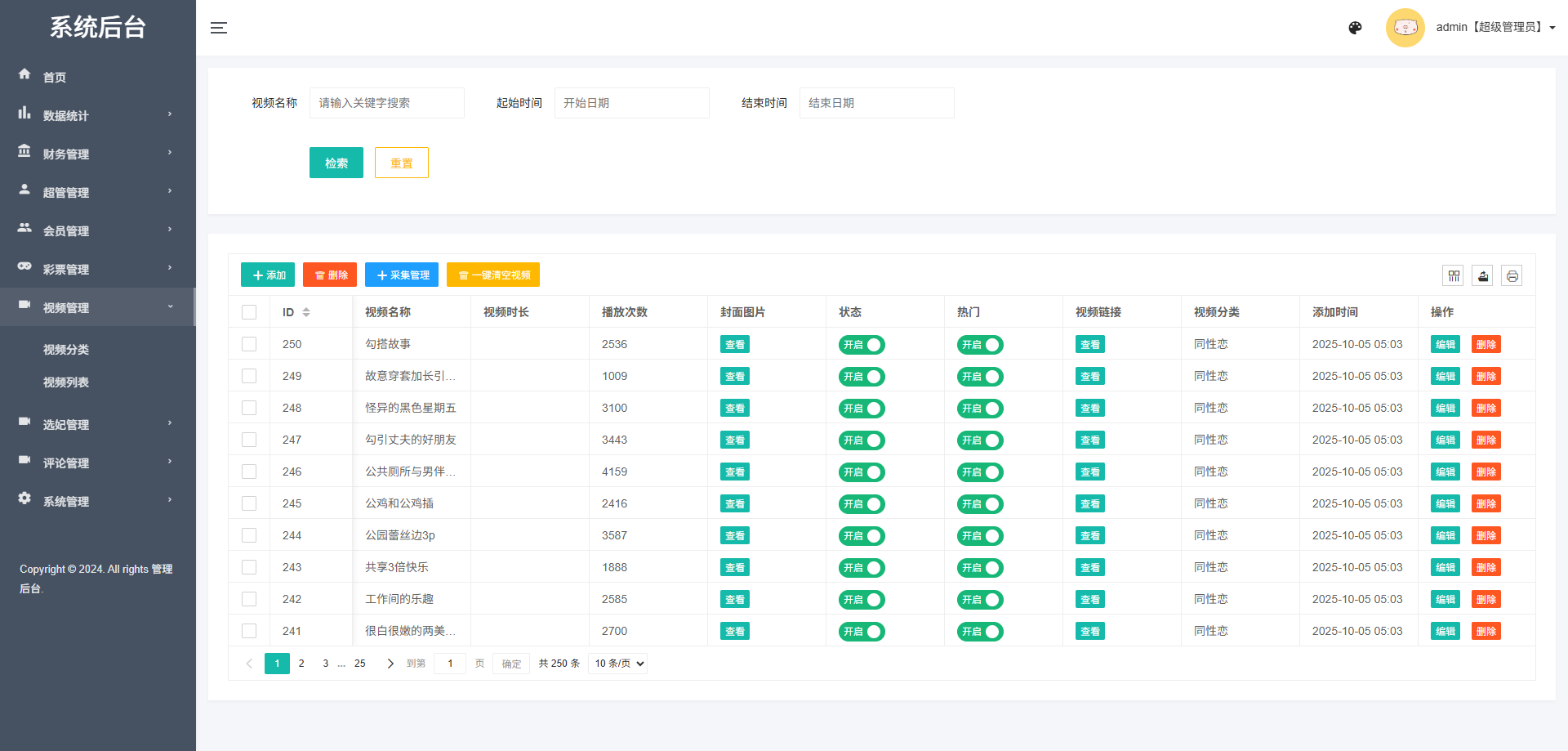The width and height of the screenshot is (1568, 751).
Task: Click the 检索 search button
Action: pyautogui.click(x=336, y=162)
